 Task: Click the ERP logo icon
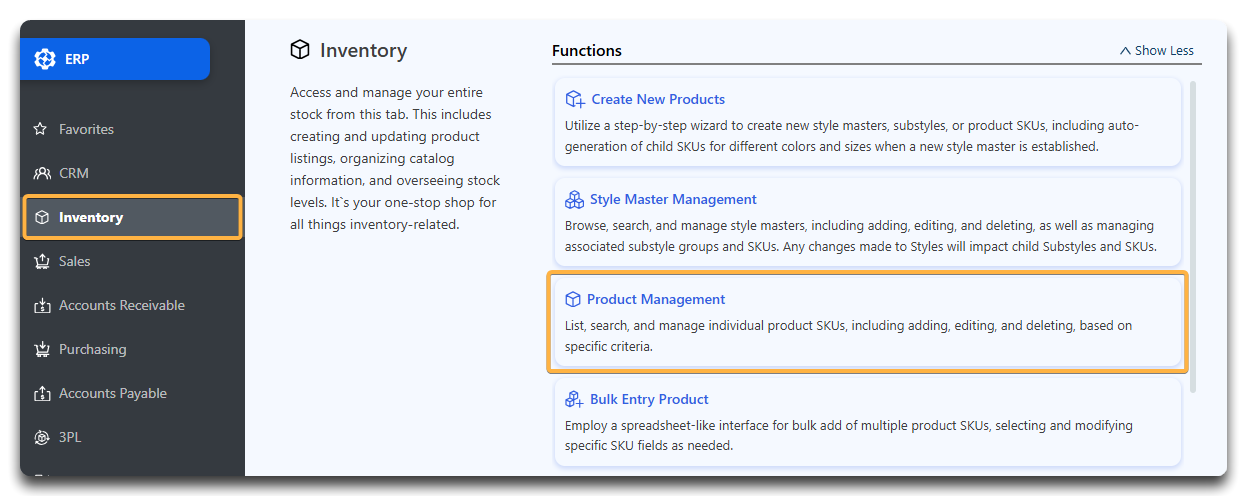click(x=45, y=59)
